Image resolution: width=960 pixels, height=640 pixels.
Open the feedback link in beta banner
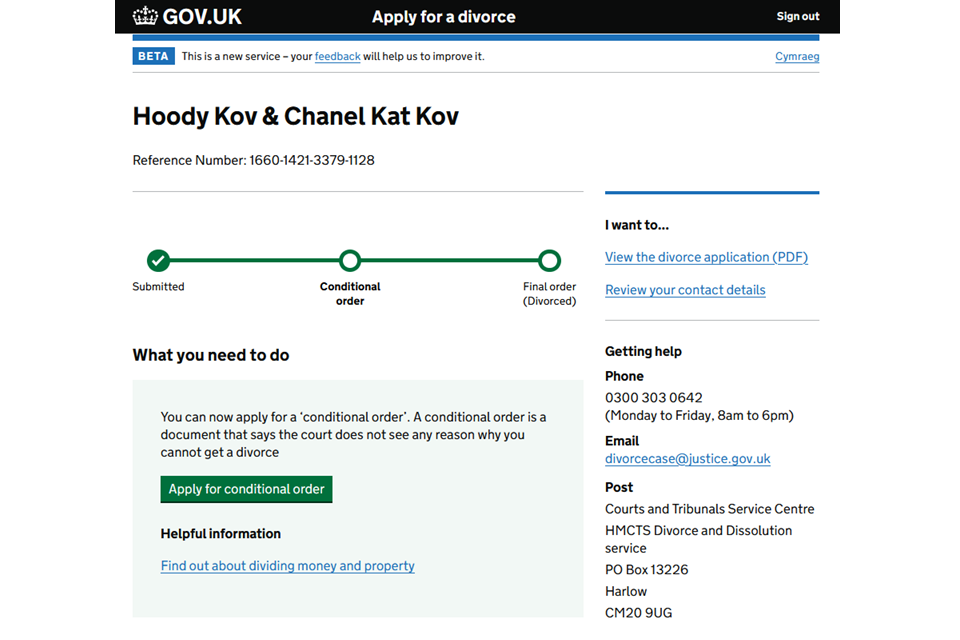point(337,57)
